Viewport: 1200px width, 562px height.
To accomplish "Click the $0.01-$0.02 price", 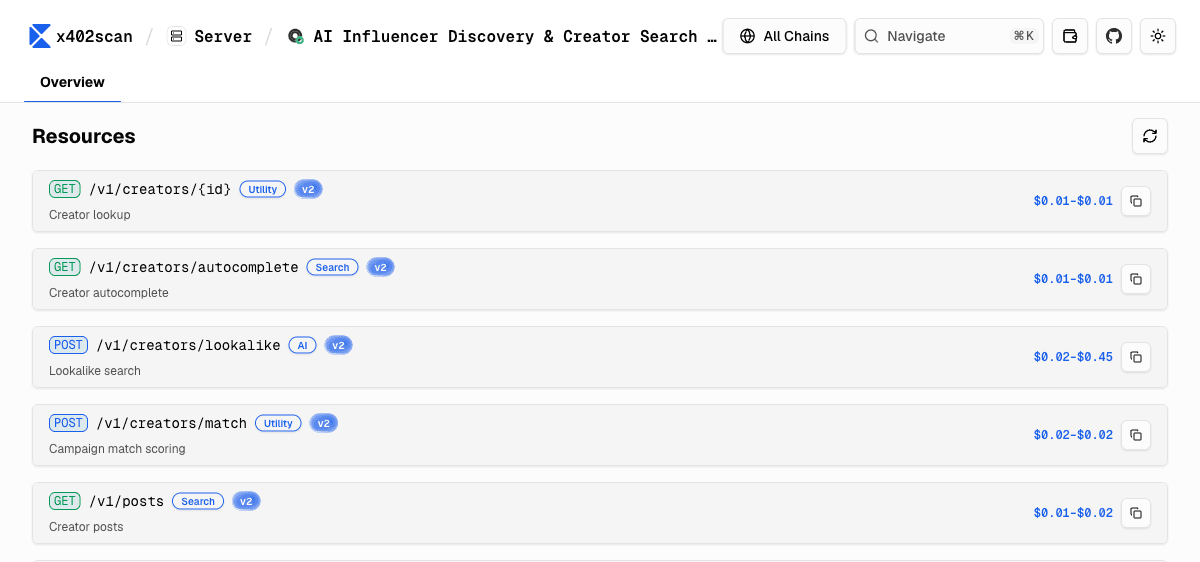I will click(x=1073, y=513).
